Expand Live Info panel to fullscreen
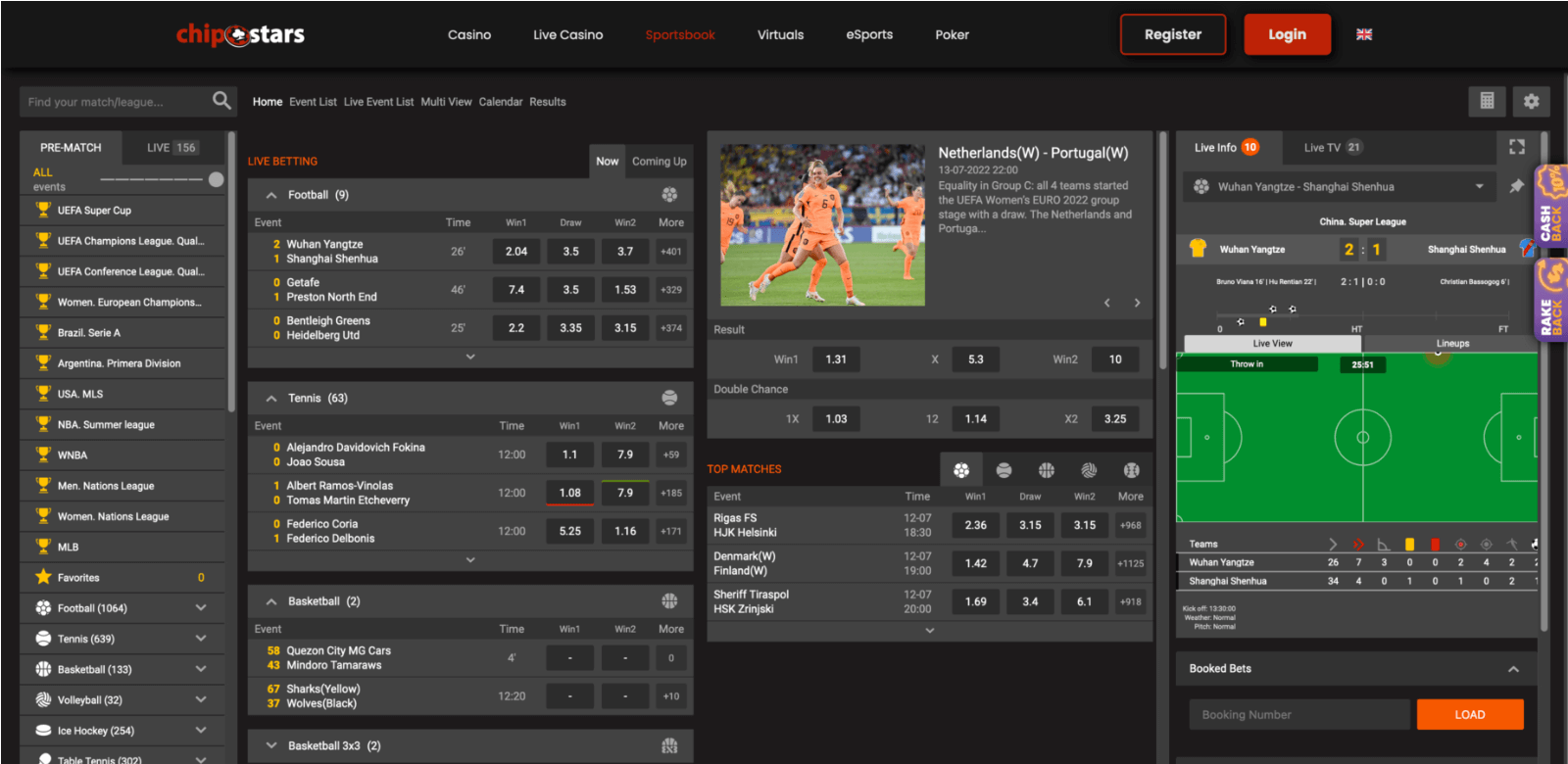Screen dimensions: 1568x764 click(1517, 147)
